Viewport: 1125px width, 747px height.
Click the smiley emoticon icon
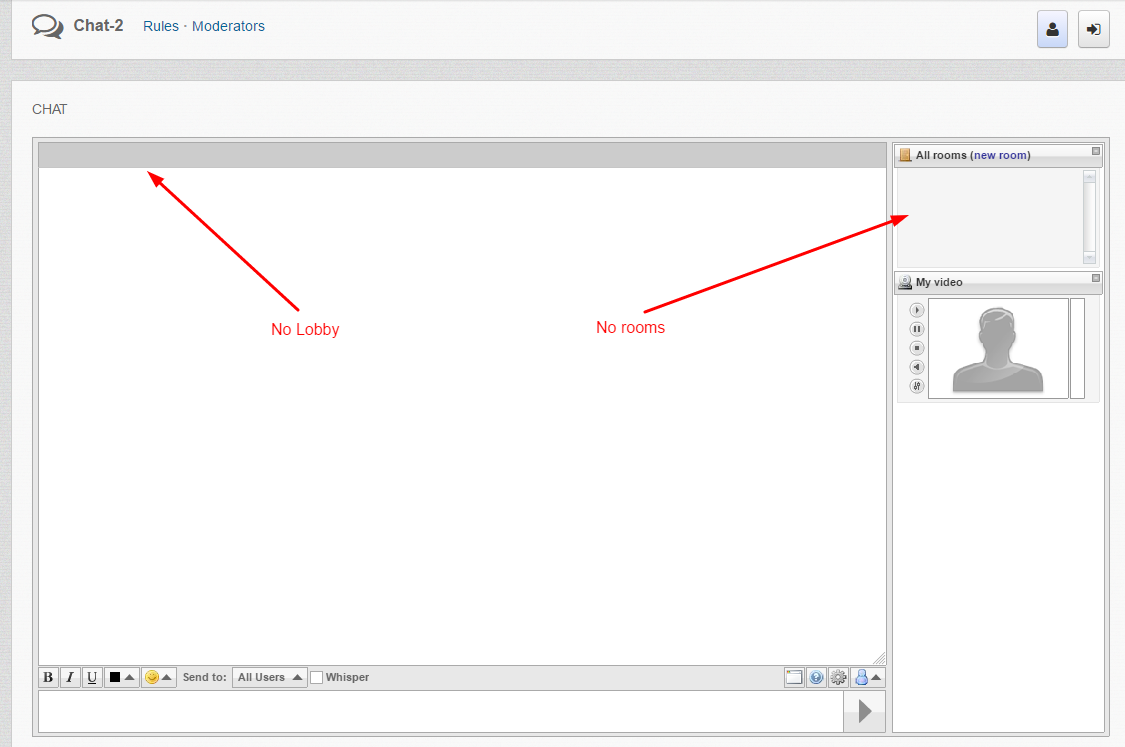coord(151,677)
